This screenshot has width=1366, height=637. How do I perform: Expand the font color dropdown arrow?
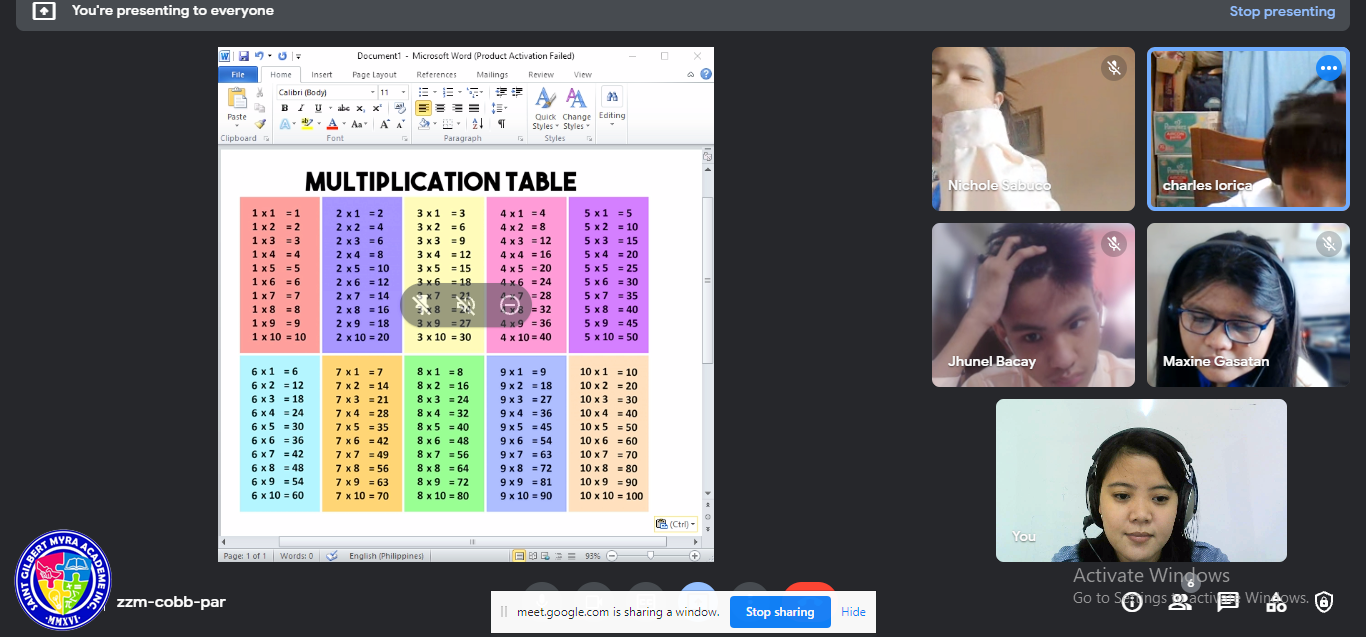point(343,124)
